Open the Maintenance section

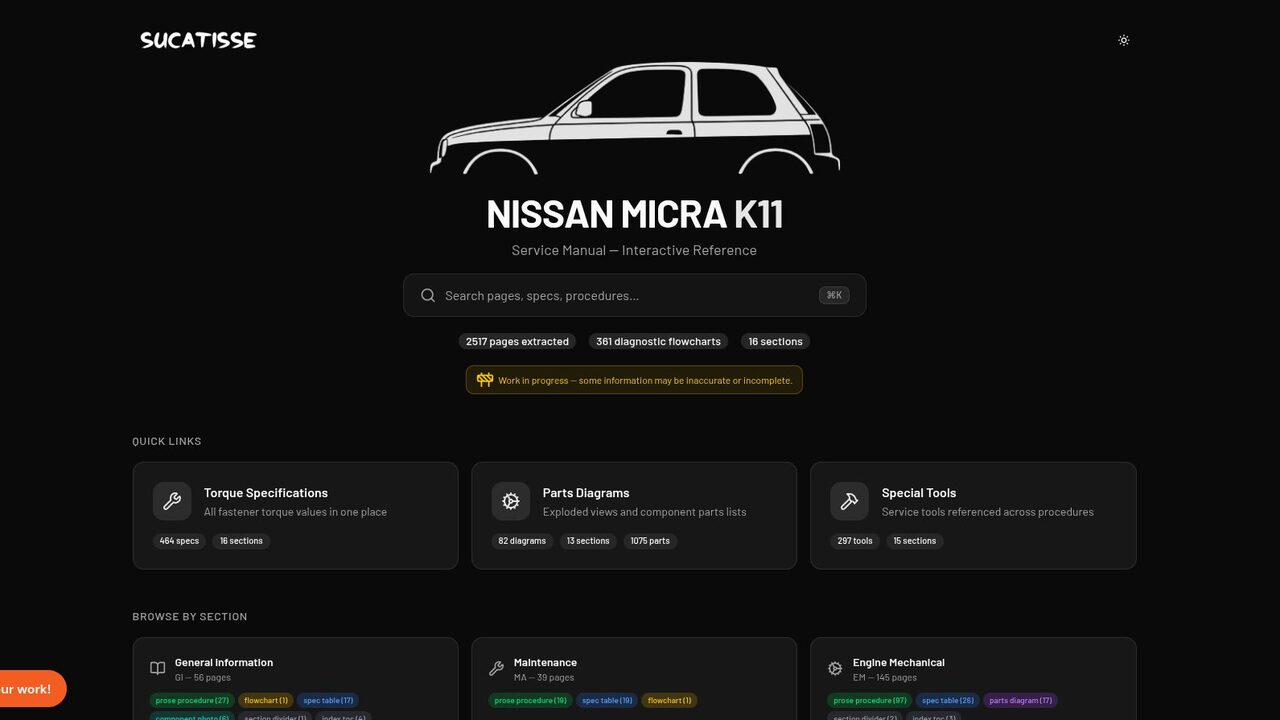(x=634, y=679)
